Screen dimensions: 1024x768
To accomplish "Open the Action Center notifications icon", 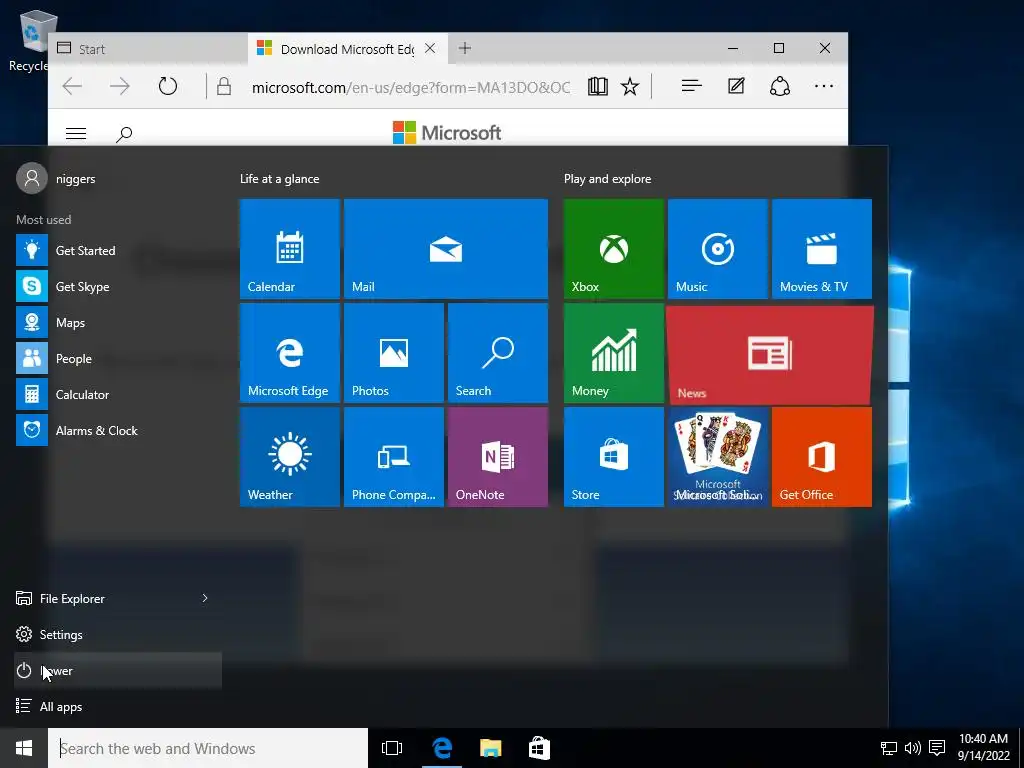I will pos(937,748).
